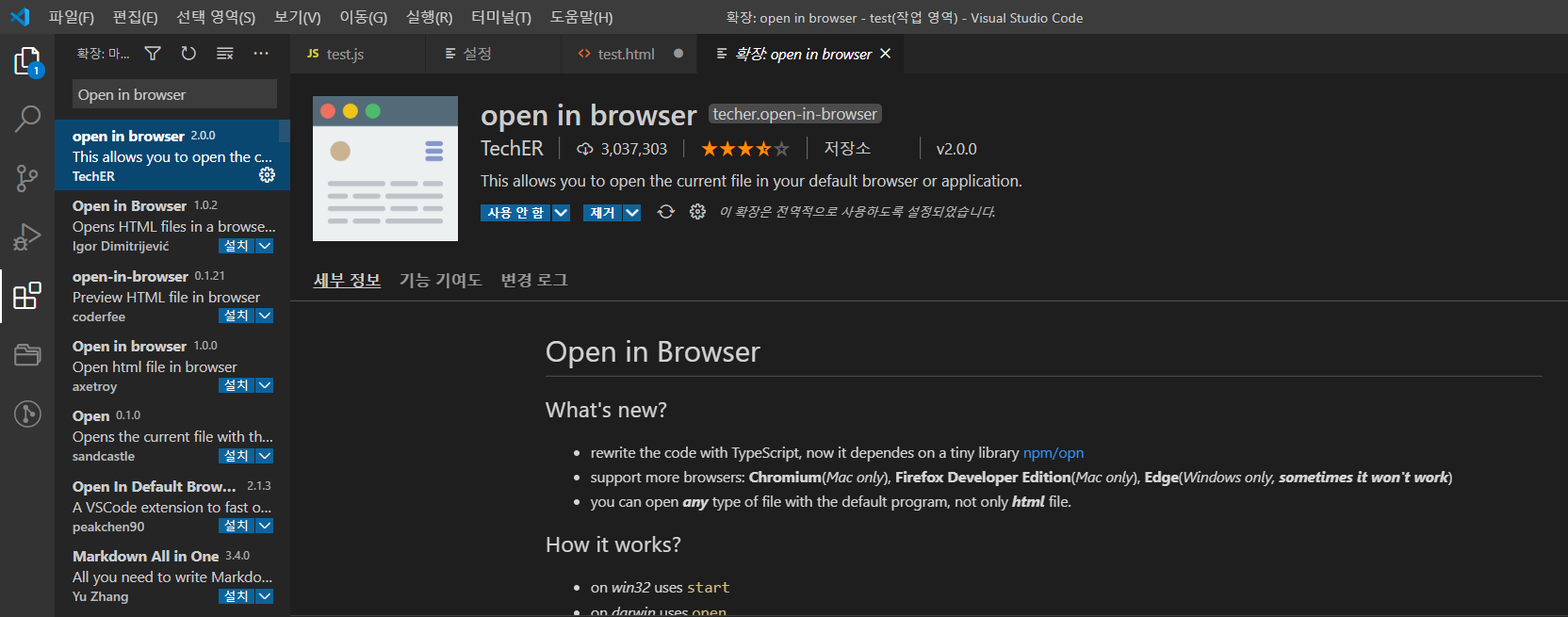Click sync icon next to uninstall button
Viewport: 1568px width, 617px height.
pos(666,212)
